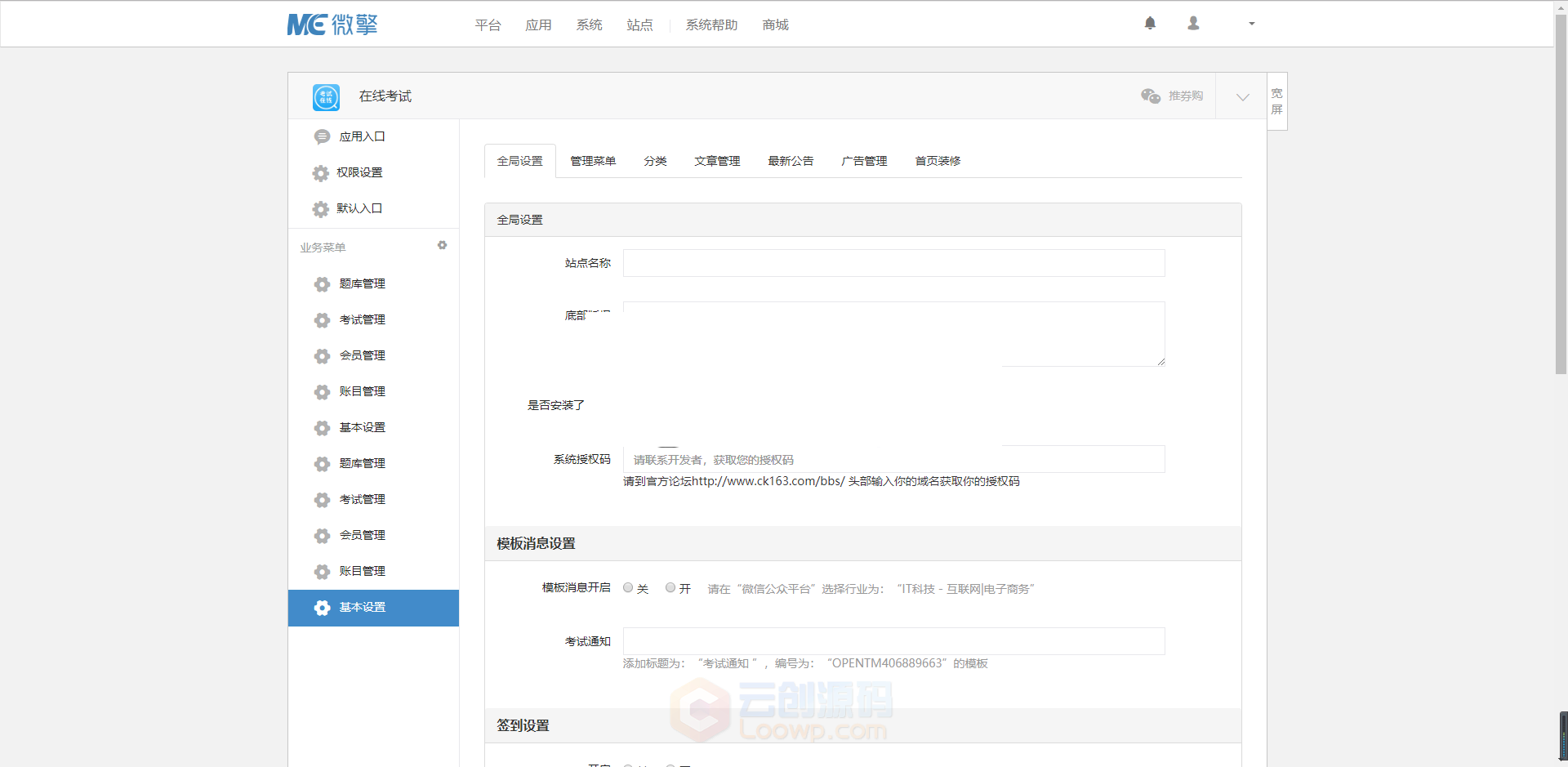Open 商城 in top navigation

[775, 25]
